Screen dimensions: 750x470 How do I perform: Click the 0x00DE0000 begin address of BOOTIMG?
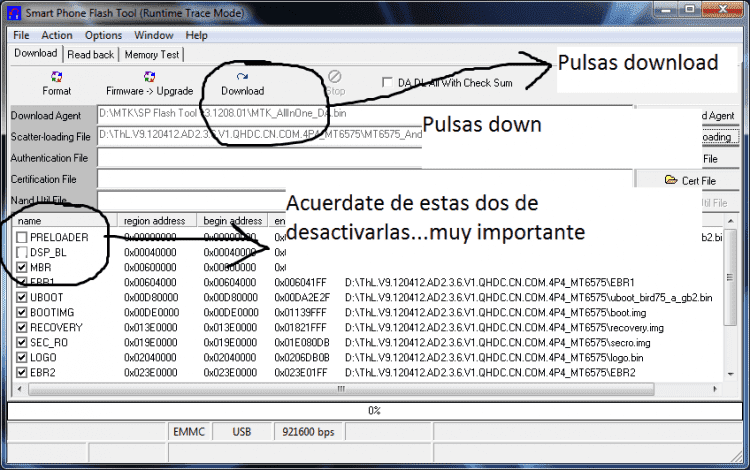(231, 313)
